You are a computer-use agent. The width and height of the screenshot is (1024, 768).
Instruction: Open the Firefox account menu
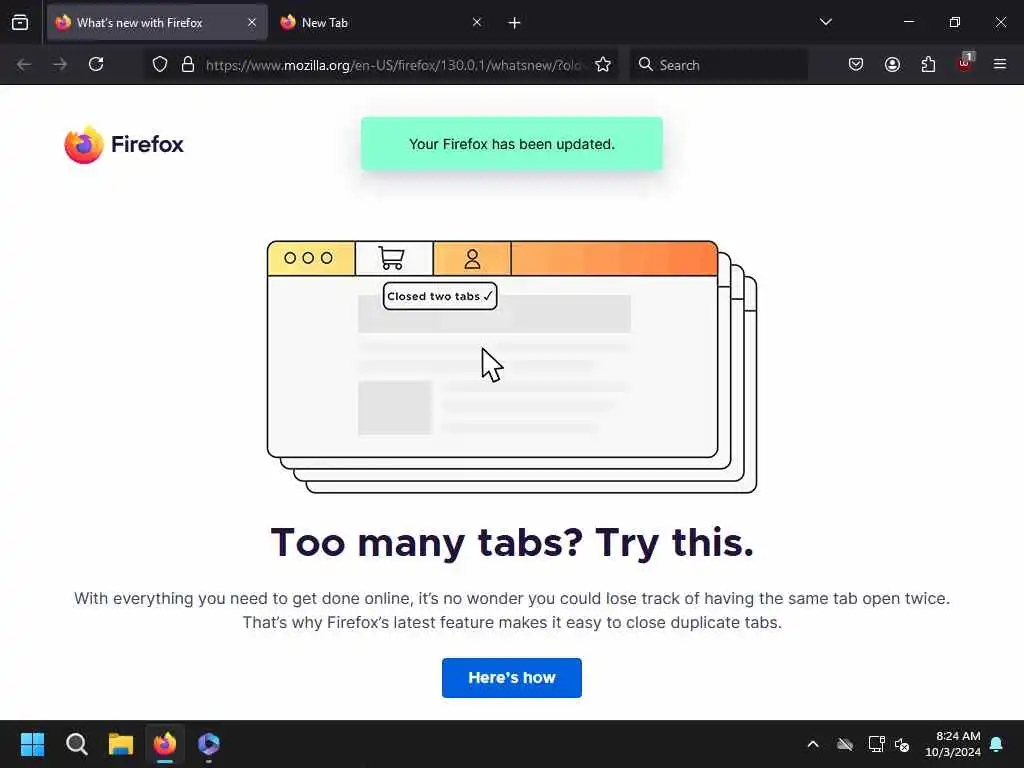point(892,64)
